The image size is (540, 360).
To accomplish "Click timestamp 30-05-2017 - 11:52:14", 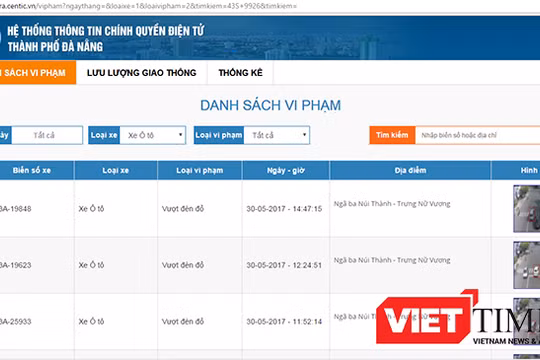I will (284, 322).
